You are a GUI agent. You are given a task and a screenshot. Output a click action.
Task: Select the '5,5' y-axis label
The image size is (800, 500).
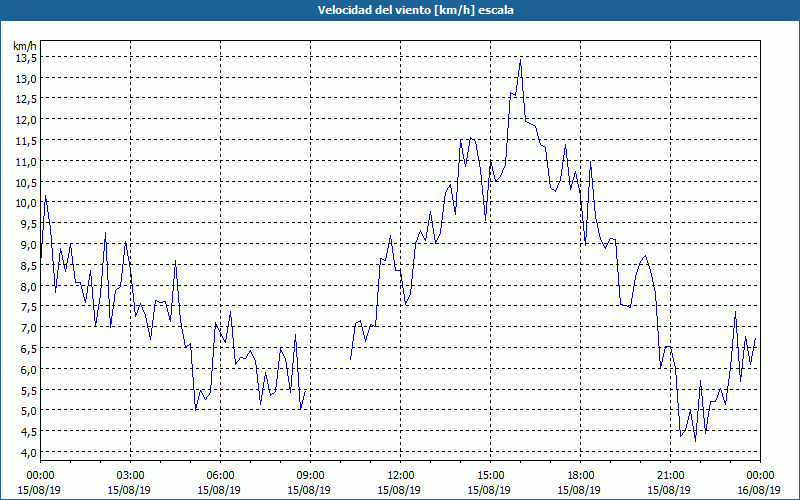[29, 390]
